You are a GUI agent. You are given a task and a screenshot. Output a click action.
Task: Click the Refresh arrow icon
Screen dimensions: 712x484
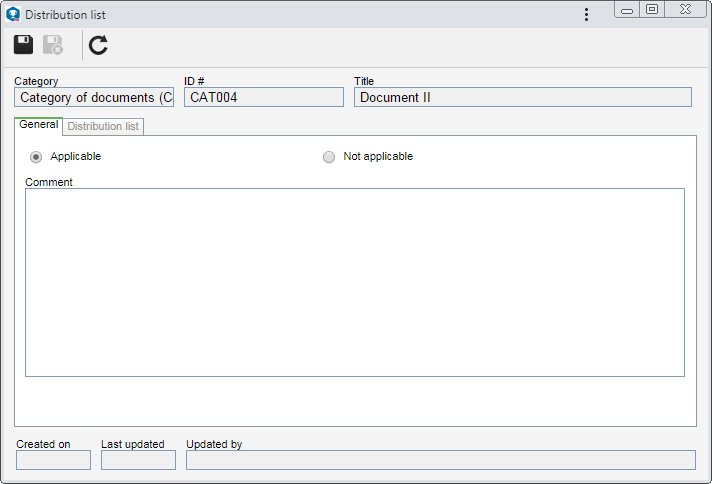click(98, 45)
